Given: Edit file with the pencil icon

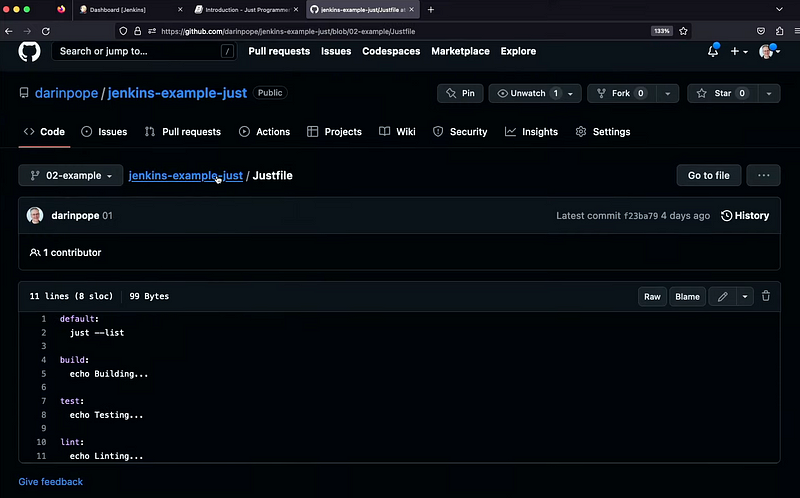Looking at the screenshot, I should [x=722, y=296].
